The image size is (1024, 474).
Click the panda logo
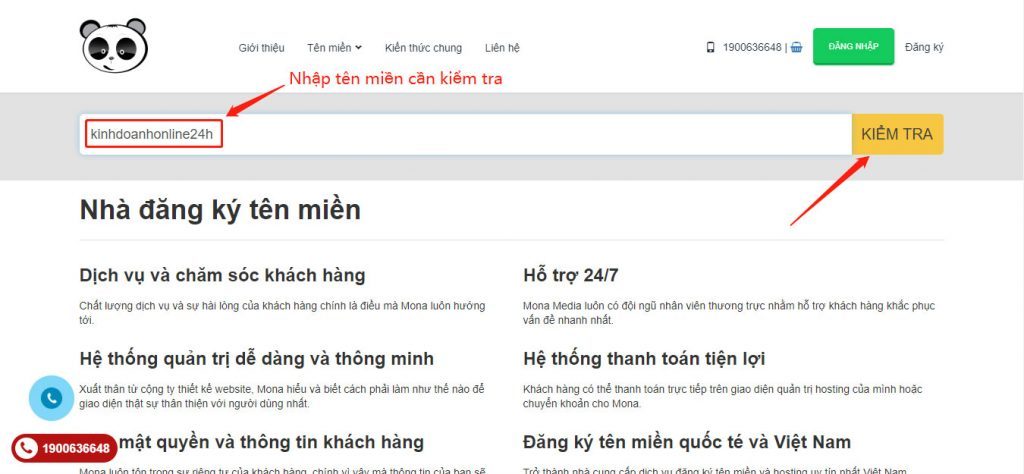(x=114, y=45)
